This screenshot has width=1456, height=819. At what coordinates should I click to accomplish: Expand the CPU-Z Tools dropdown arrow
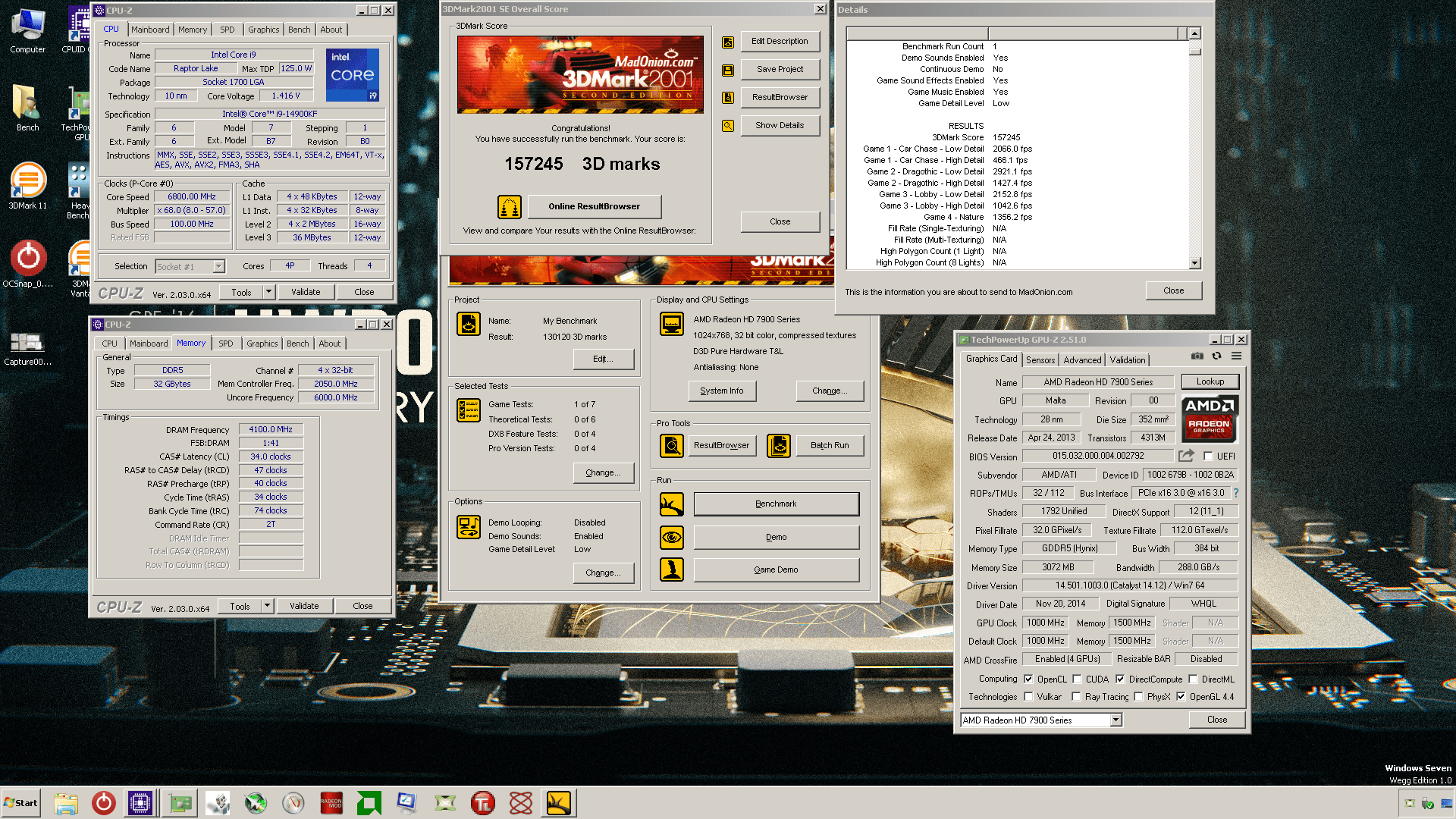pyautogui.click(x=268, y=292)
